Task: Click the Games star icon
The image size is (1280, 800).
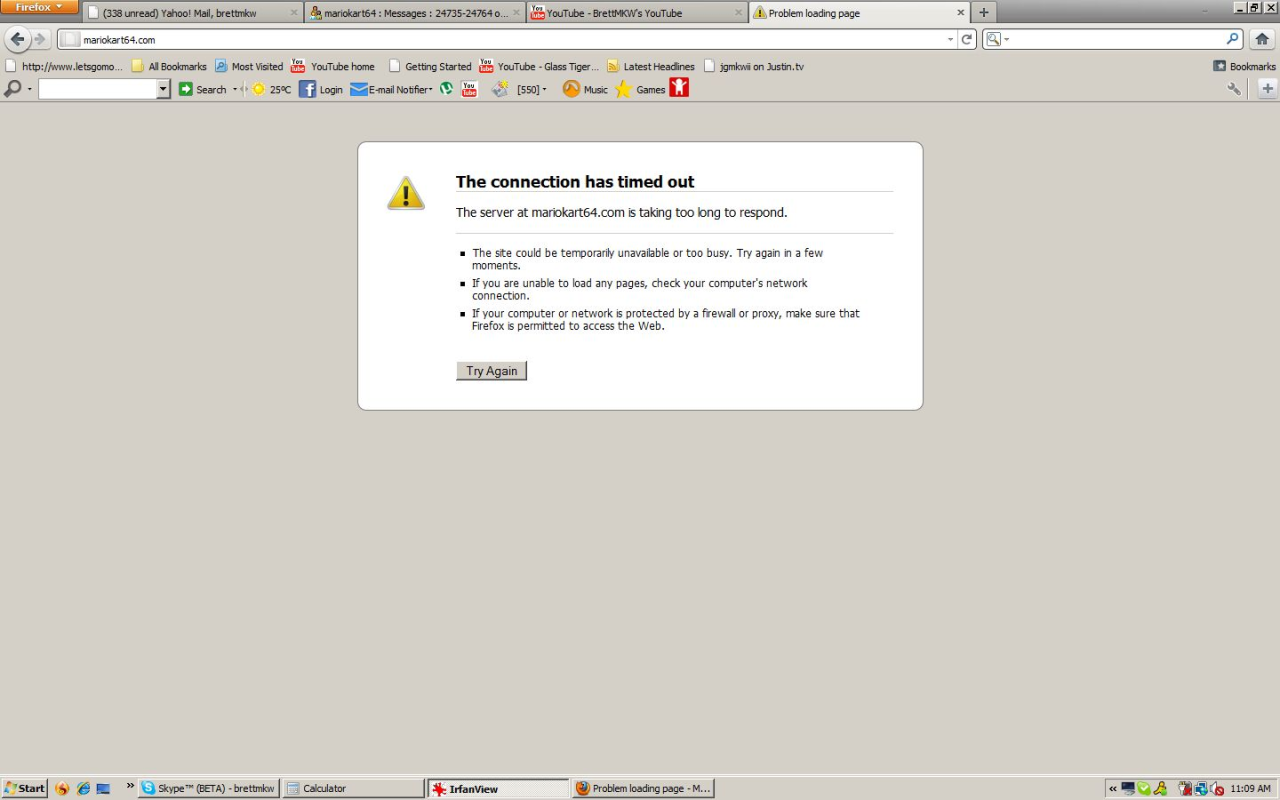Action: 624,89
